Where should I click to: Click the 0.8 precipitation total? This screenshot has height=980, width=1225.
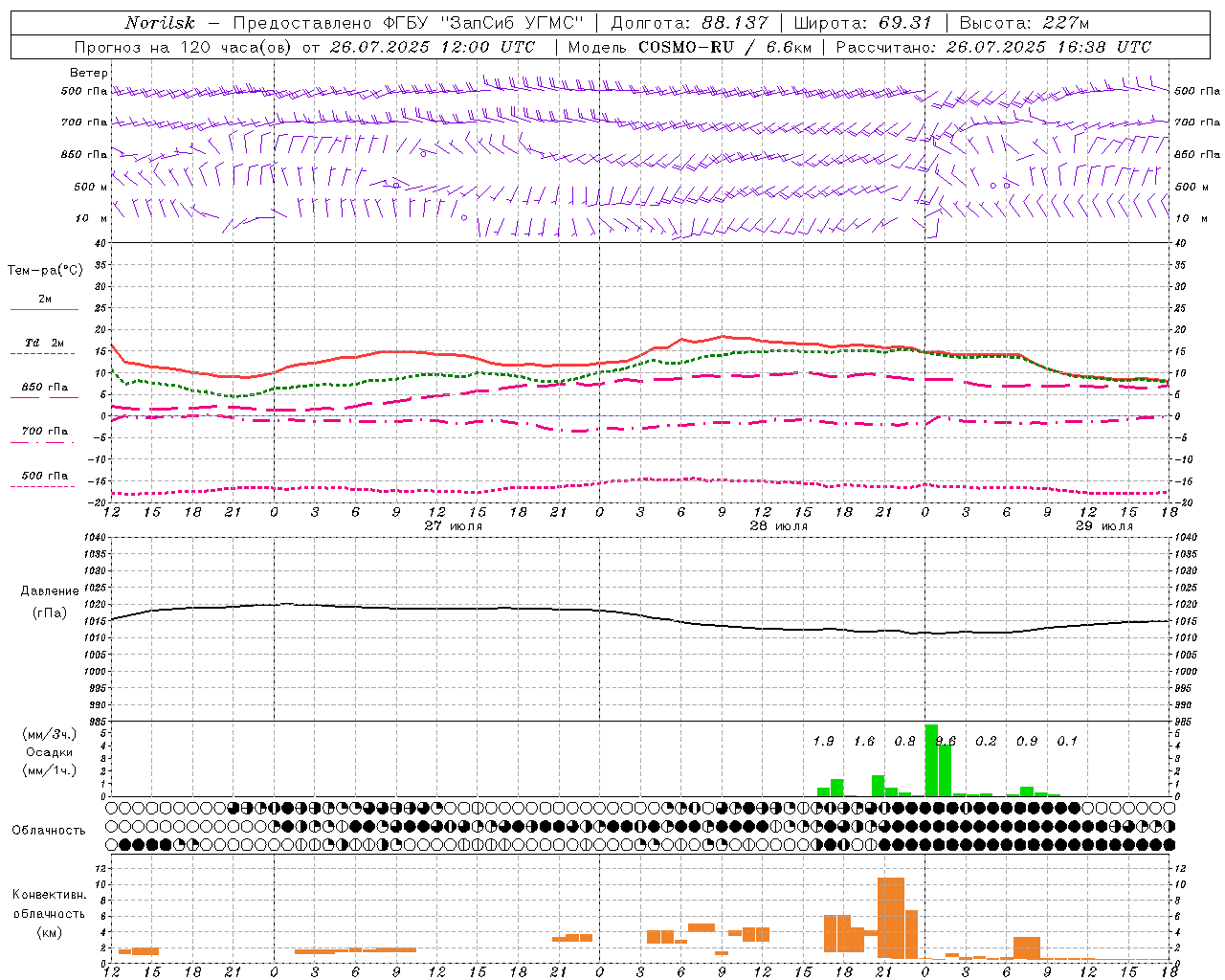pos(904,741)
